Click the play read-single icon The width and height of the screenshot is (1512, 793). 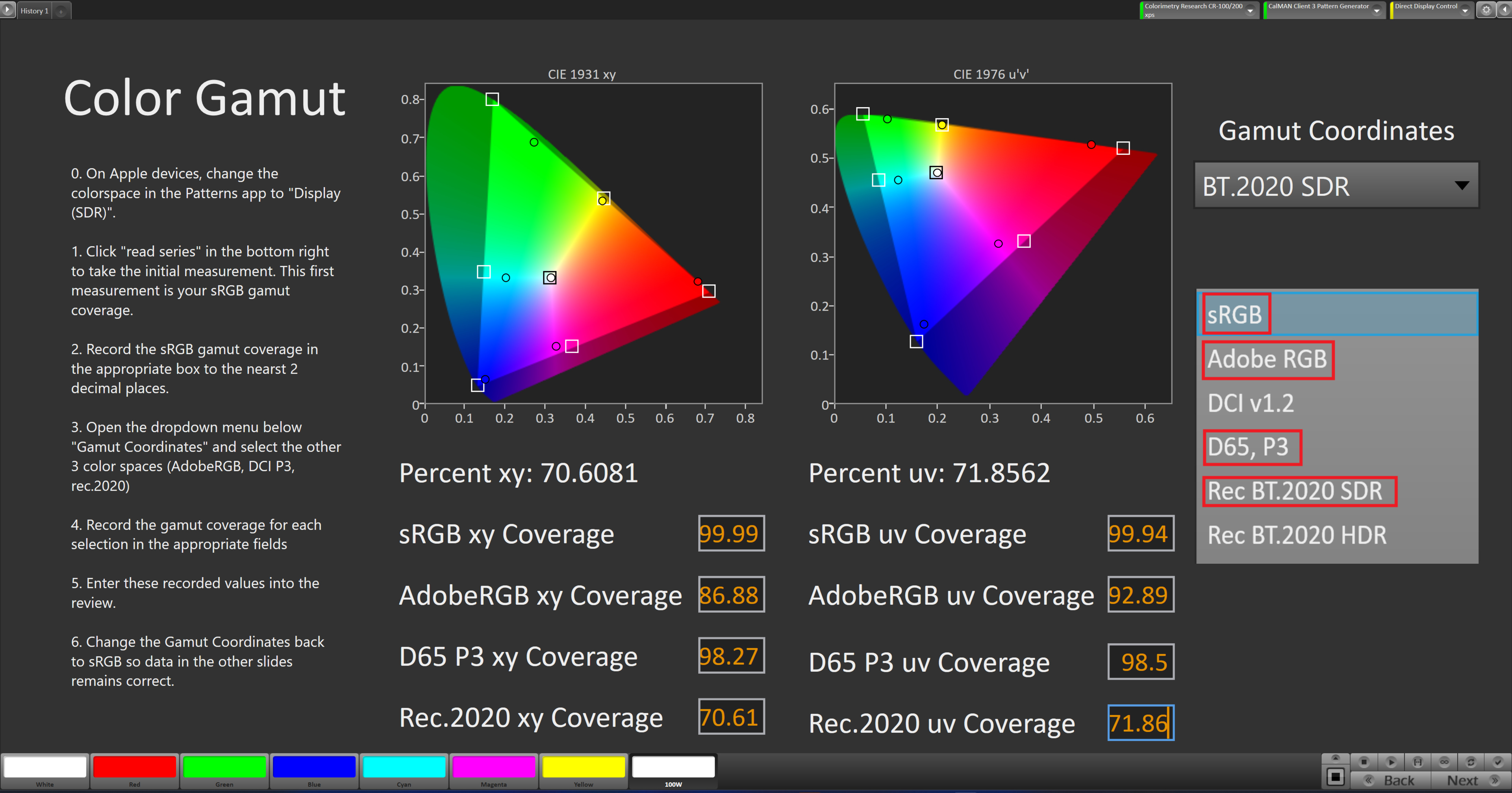pyautogui.click(x=1391, y=762)
